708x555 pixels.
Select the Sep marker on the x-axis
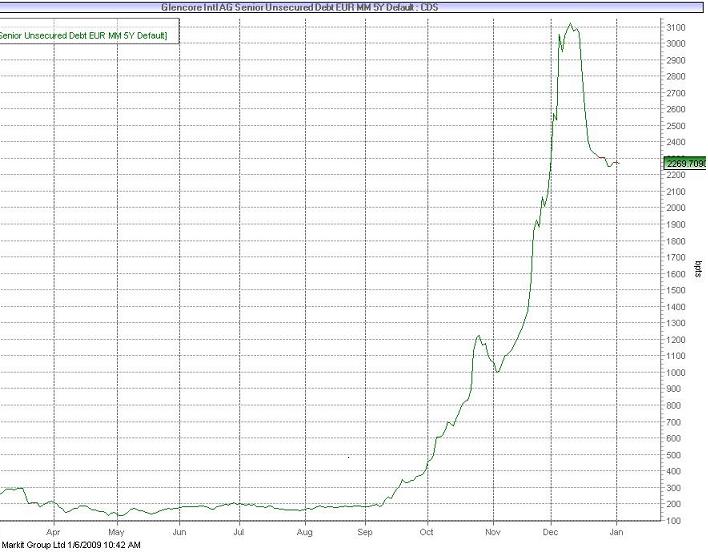click(x=366, y=533)
